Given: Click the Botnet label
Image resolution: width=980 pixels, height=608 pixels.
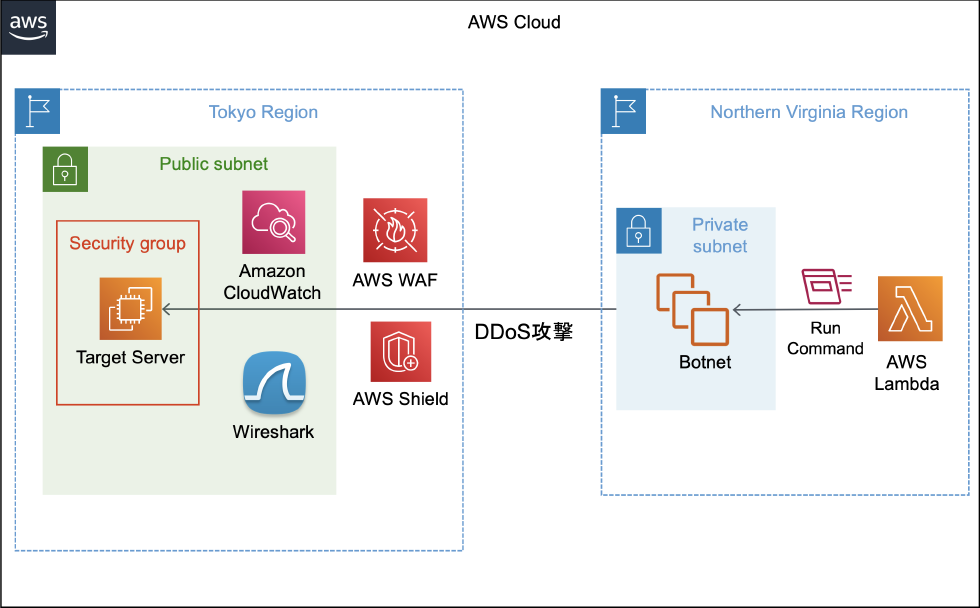Looking at the screenshot, I should point(705,362).
